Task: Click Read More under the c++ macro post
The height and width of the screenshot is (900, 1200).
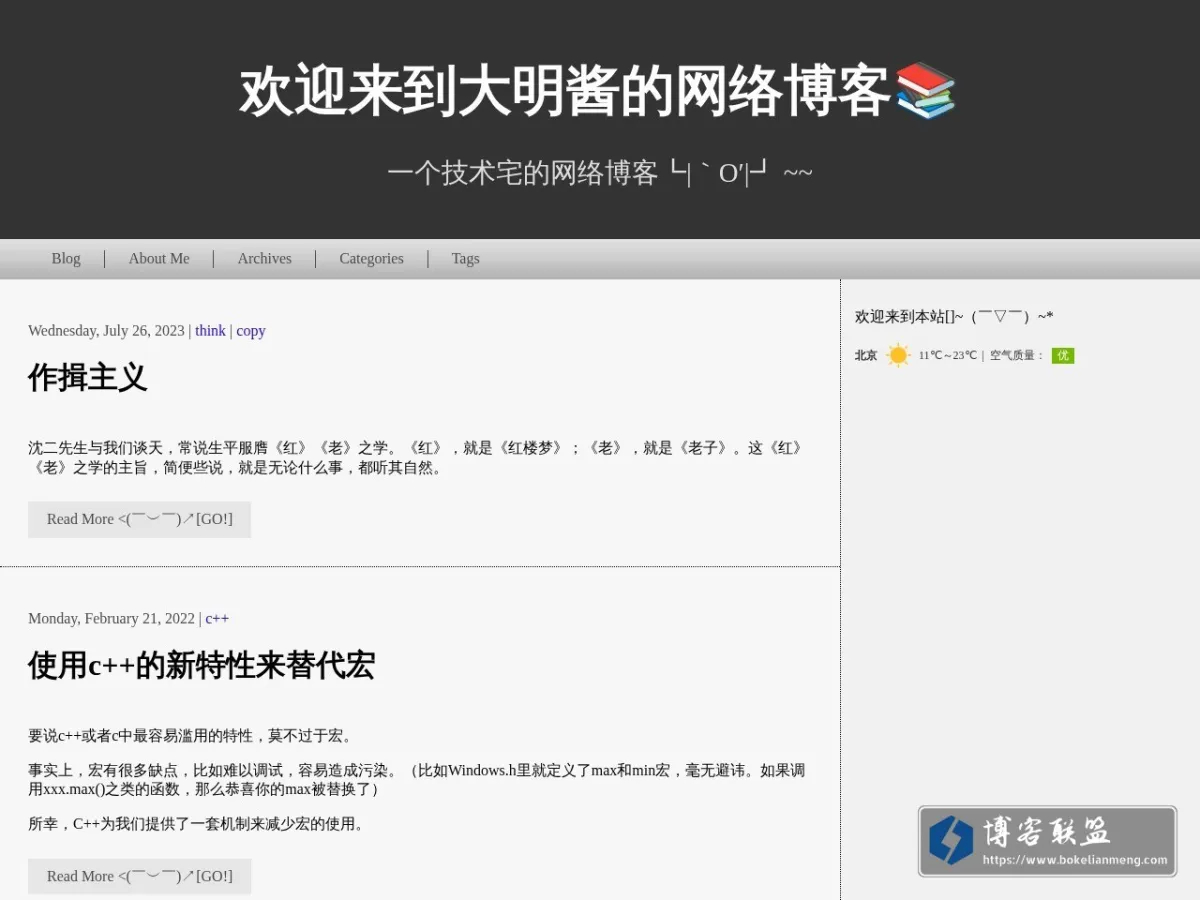Action: point(139,876)
